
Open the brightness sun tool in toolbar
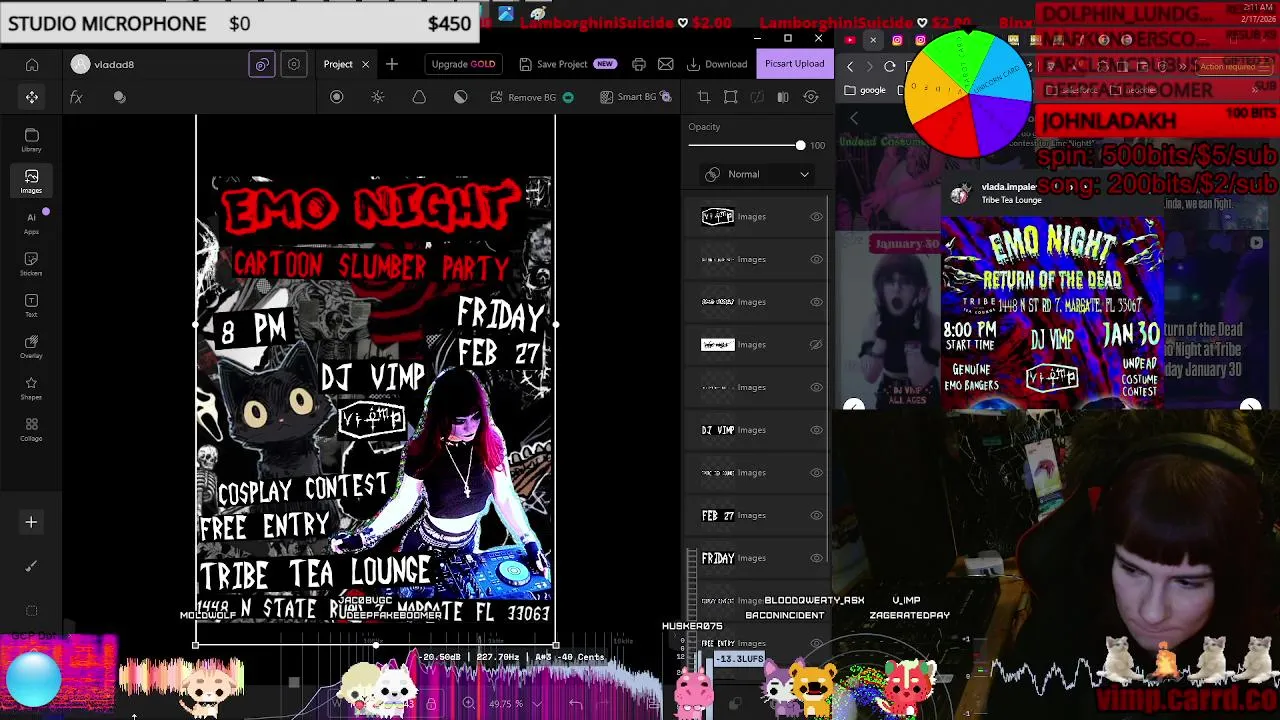378,97
